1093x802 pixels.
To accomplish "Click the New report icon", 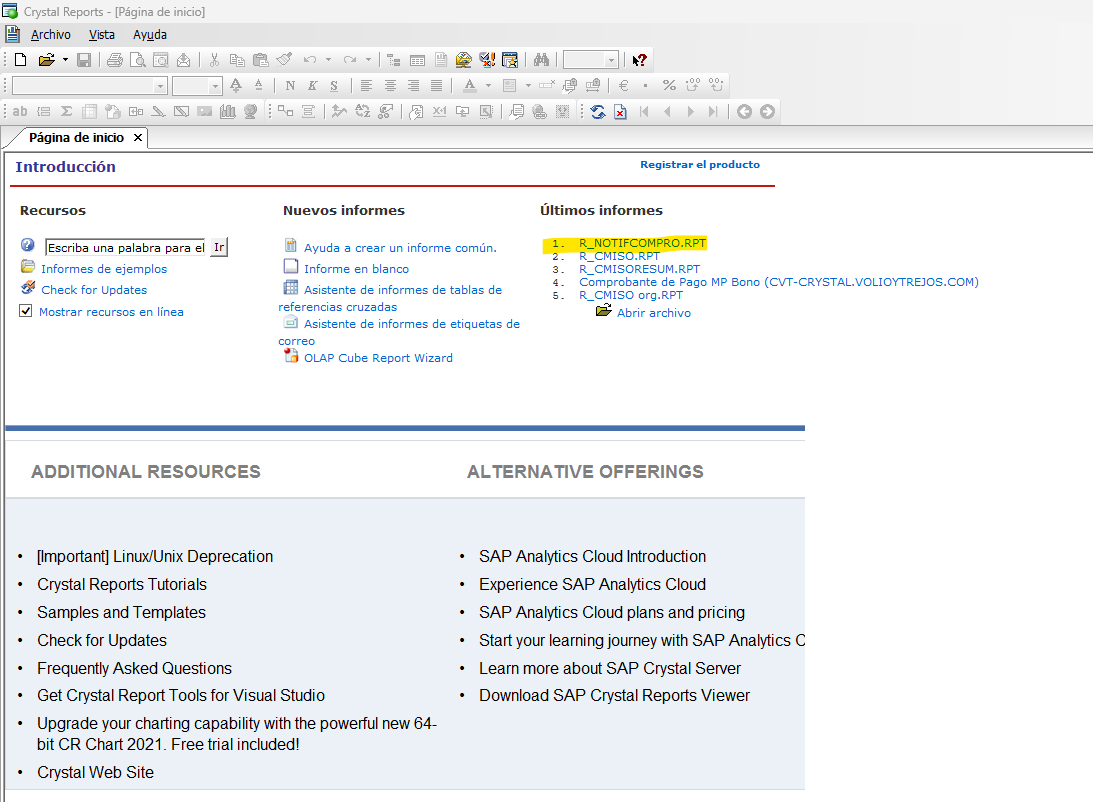I will pyautogui.click(x=20, y=60).
